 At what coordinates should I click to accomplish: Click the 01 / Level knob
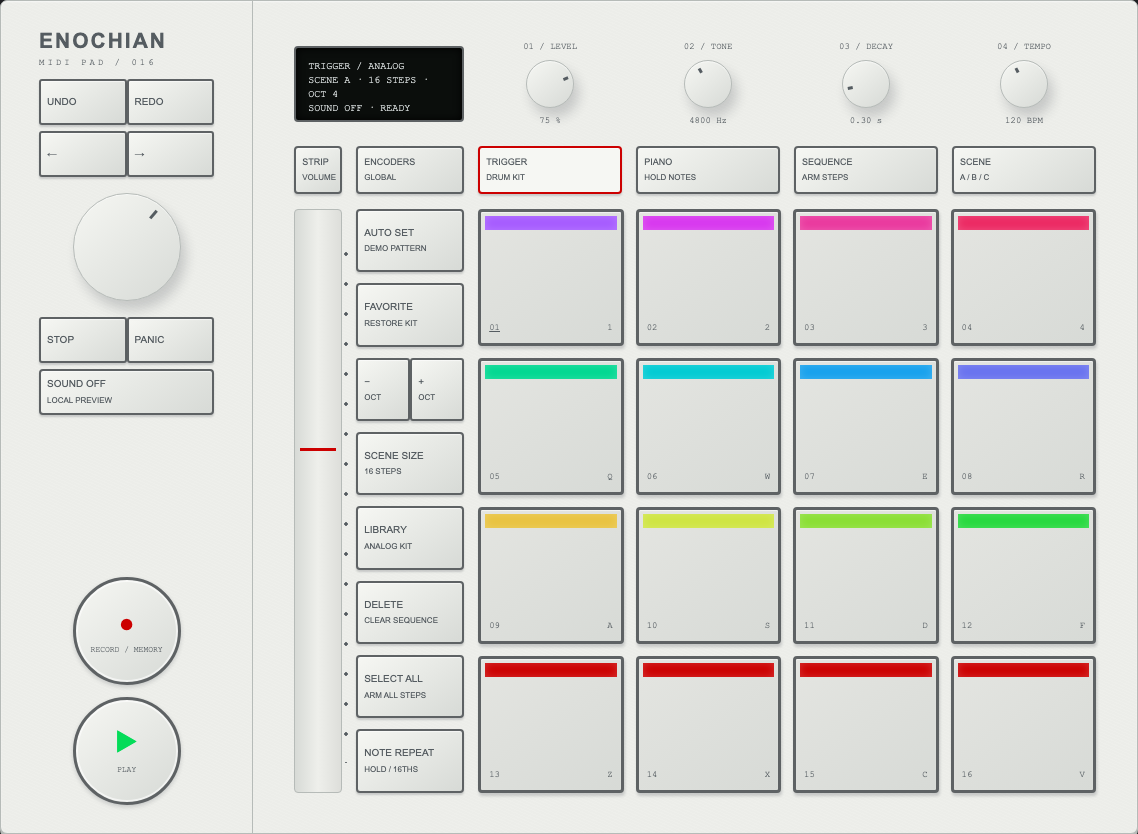point(549,84)
